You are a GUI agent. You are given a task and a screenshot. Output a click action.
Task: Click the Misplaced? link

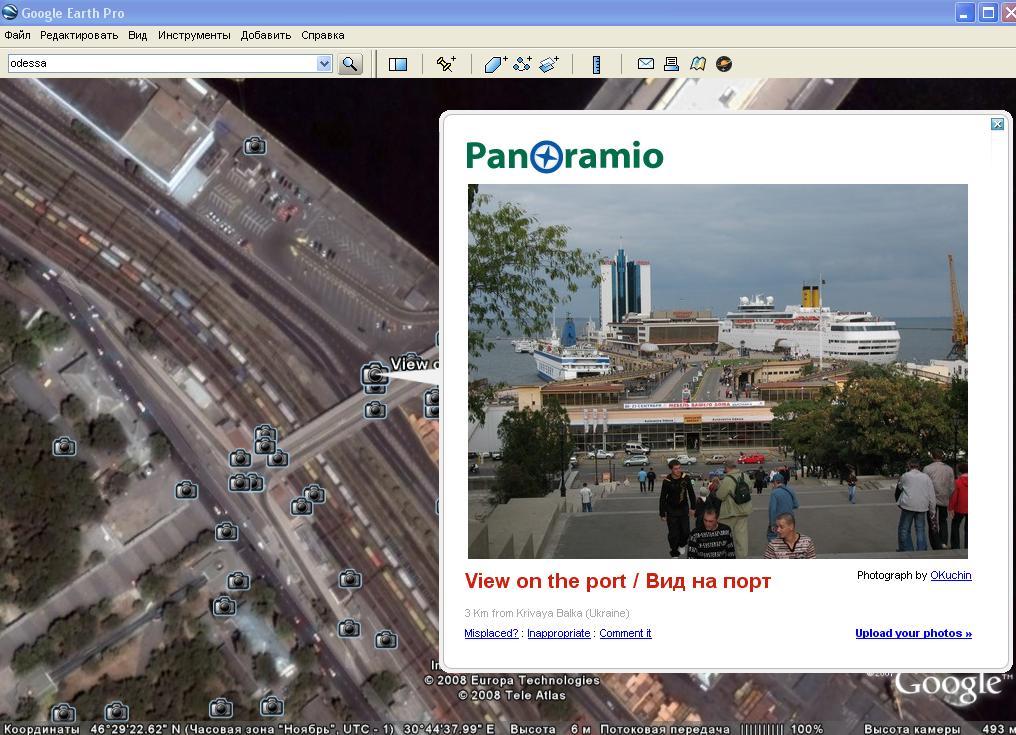pyautogui.click(x=491, y=633)
